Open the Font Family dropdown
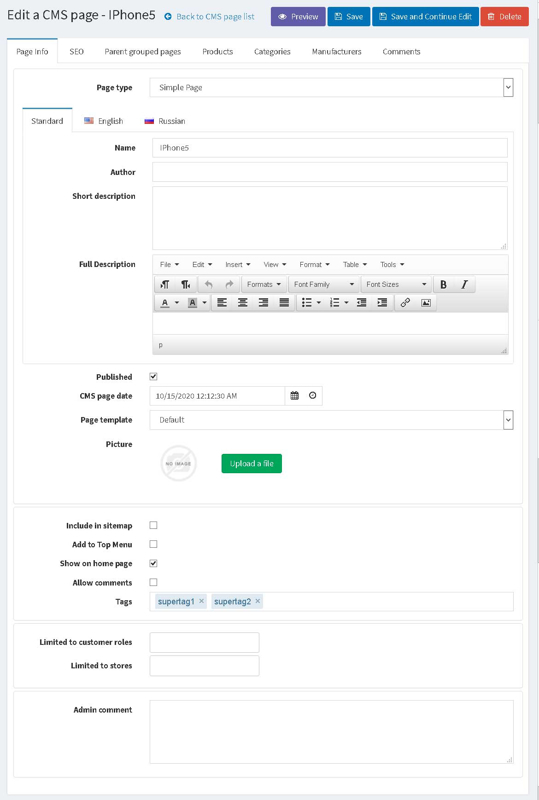539x800 pixels. [x=324, y=284]
